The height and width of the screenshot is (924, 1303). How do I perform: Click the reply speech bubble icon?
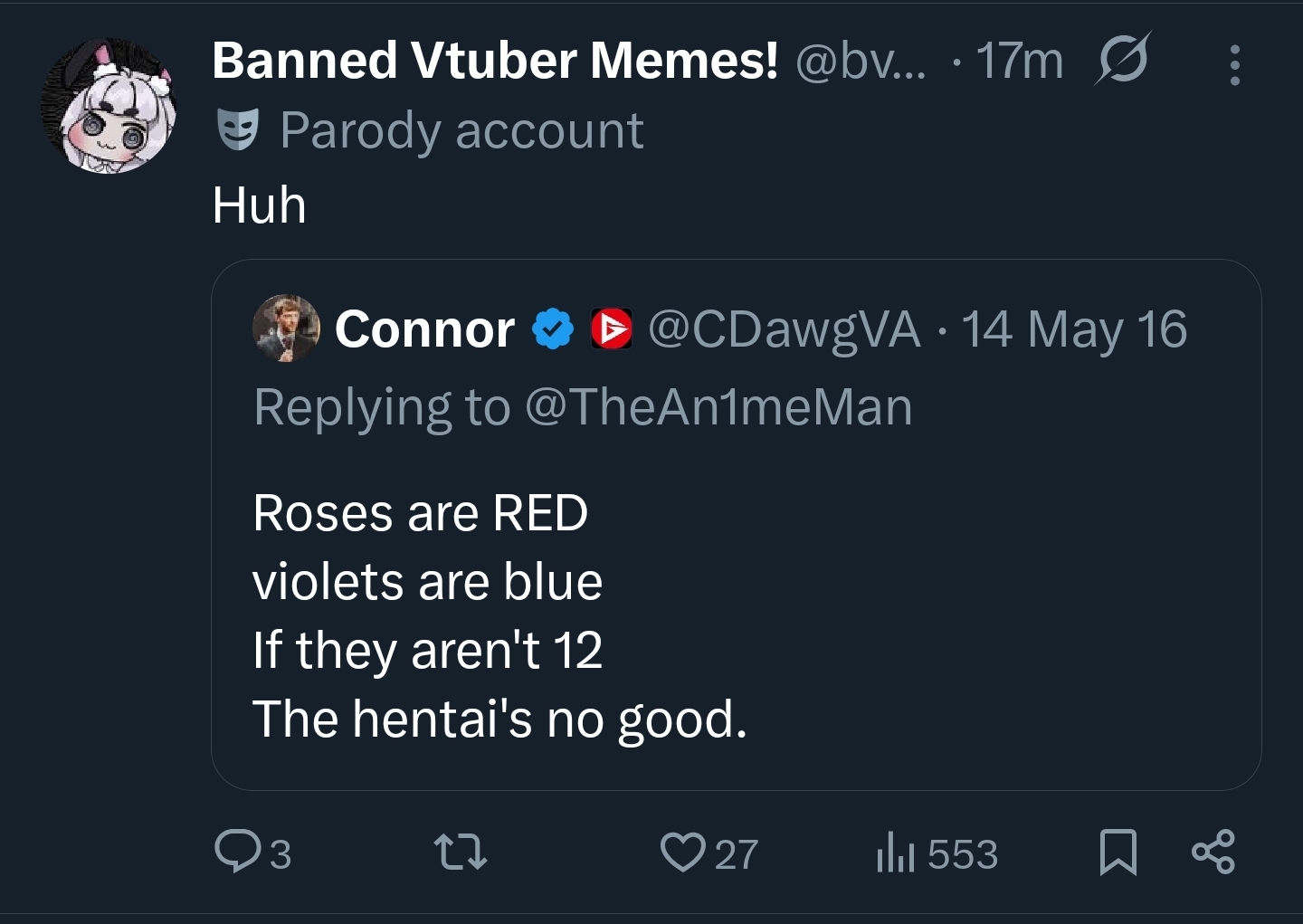(x=236, y=852)
